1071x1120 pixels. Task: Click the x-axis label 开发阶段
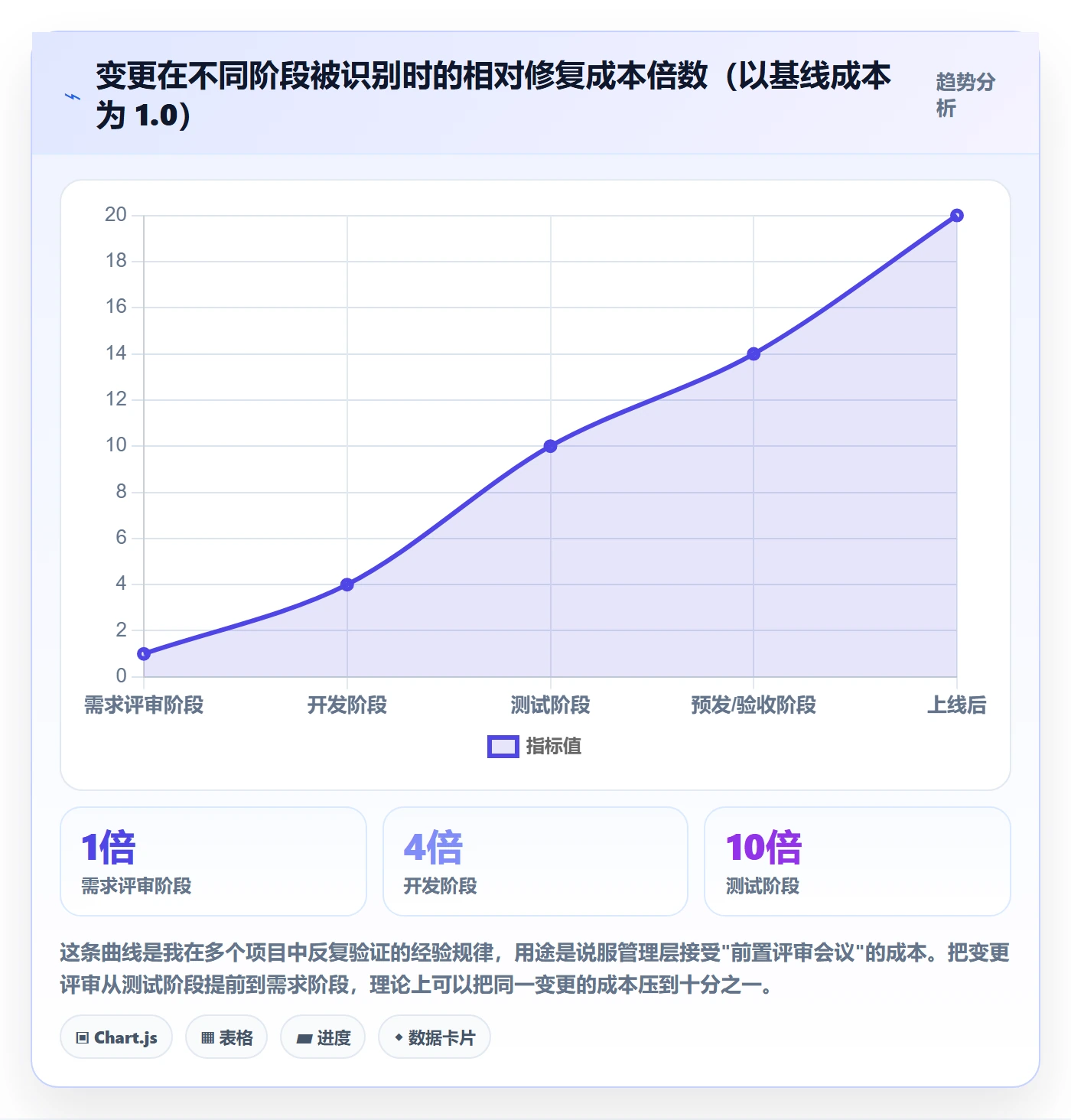[x=347, y=705]
